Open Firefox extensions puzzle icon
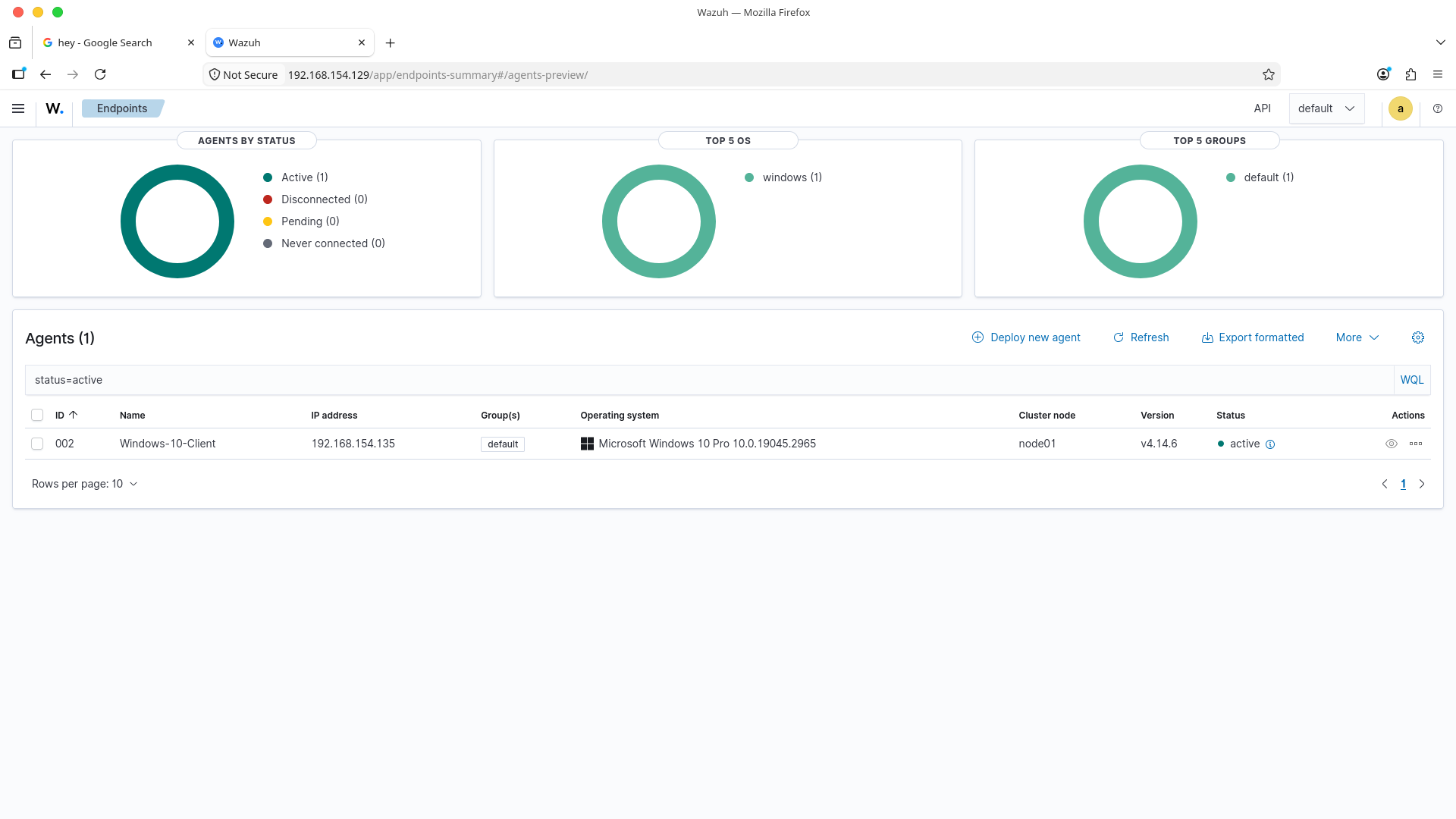The image size is (1456, 819). (1410, 74)
